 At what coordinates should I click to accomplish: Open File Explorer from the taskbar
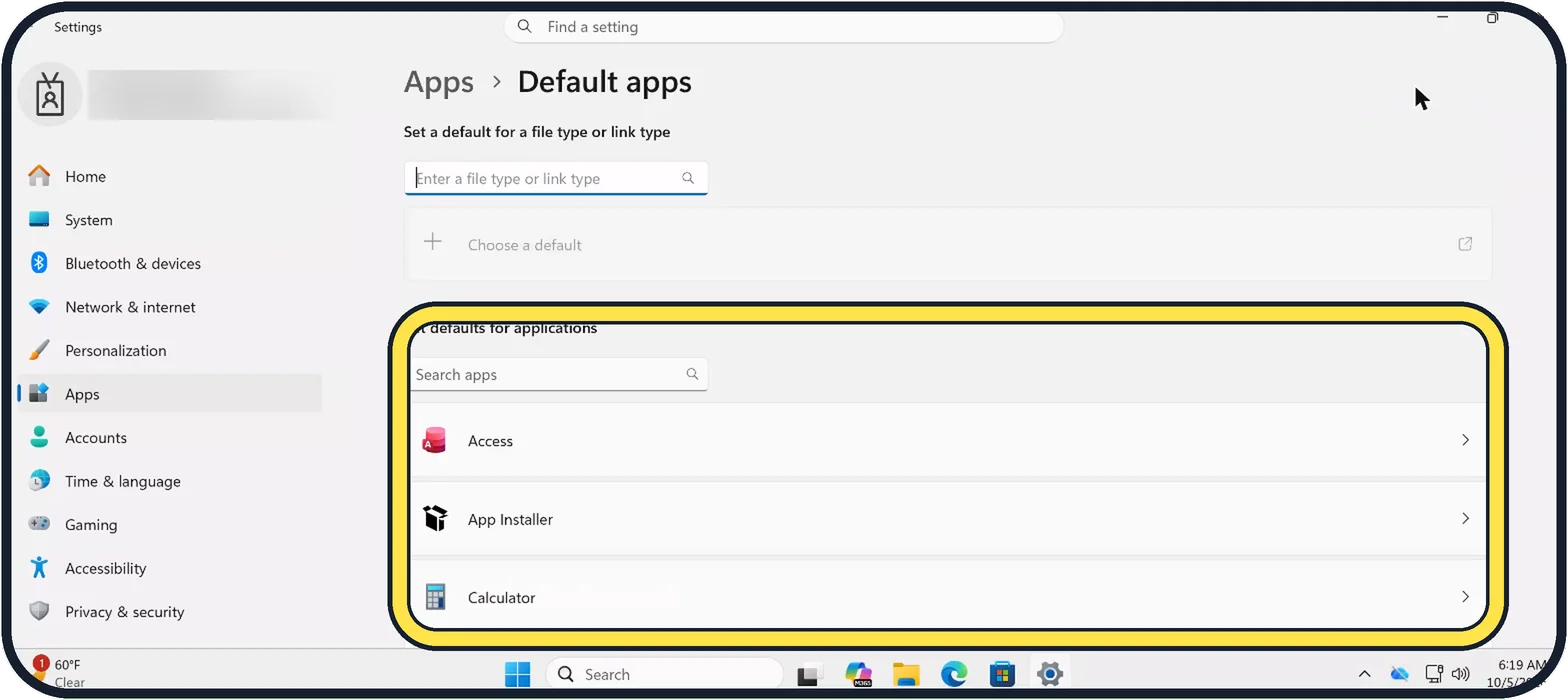[906, 675]
